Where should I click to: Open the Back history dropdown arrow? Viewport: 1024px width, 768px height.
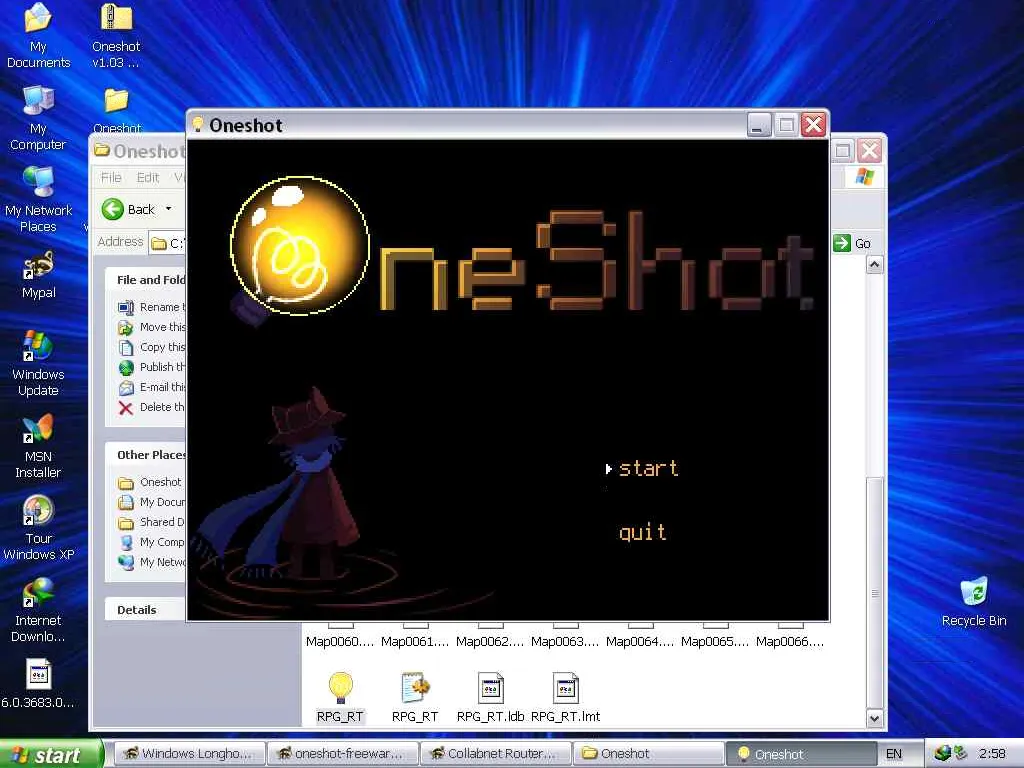(x=168, y=209)
